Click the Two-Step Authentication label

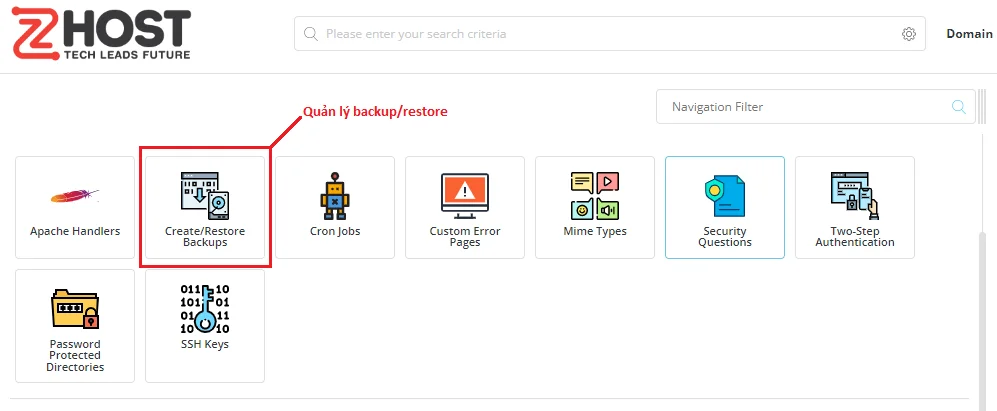854,237
